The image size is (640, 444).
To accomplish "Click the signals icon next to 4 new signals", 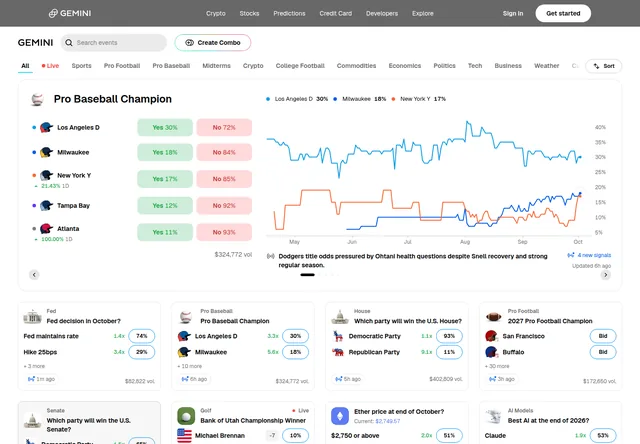I will pyautogui.click(x=571, y=255).
